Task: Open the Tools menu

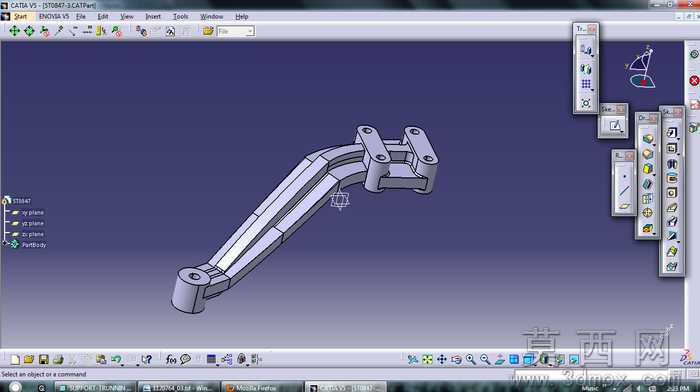Action: tap(180, 17)
